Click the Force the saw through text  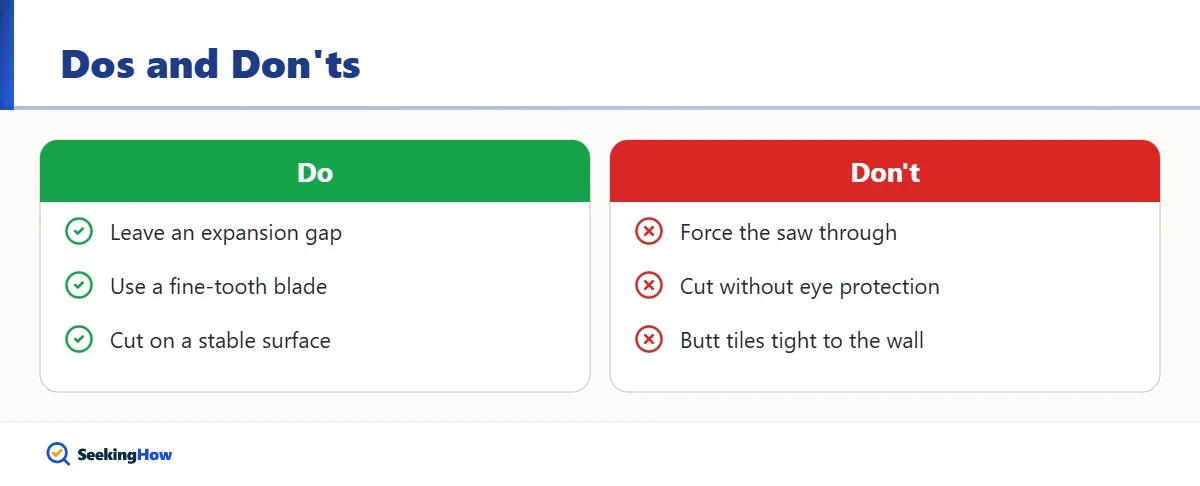(788, 233)
